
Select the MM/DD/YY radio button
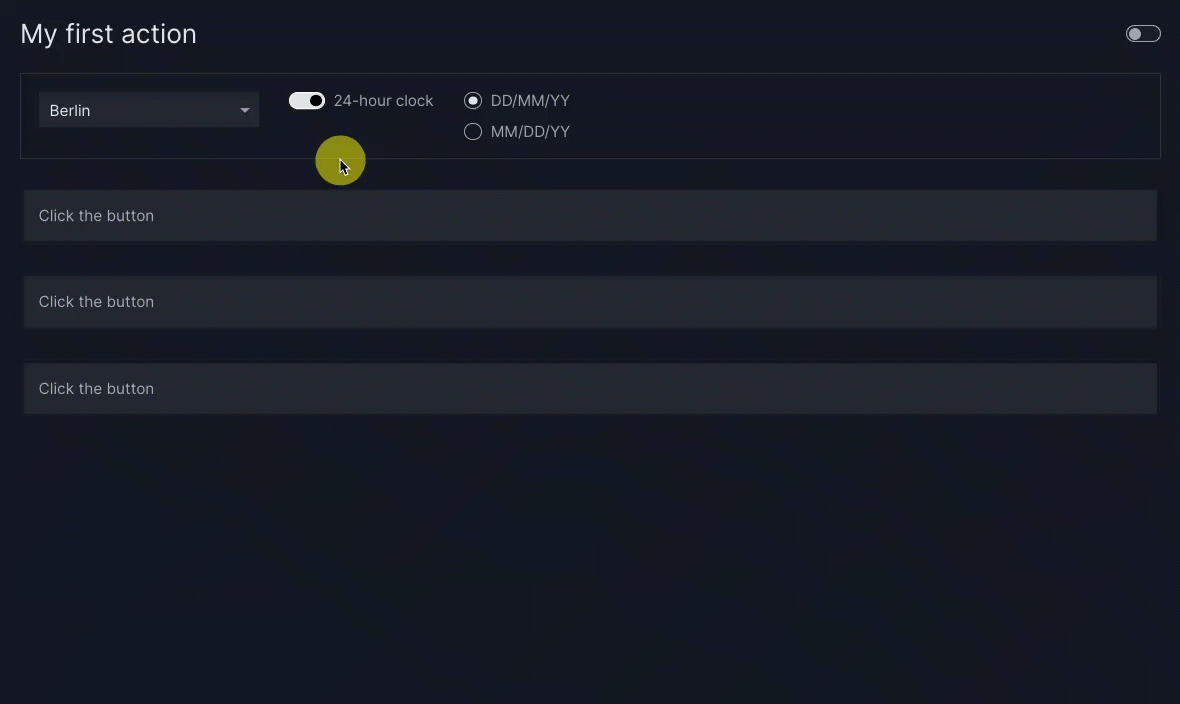point(473,132)
